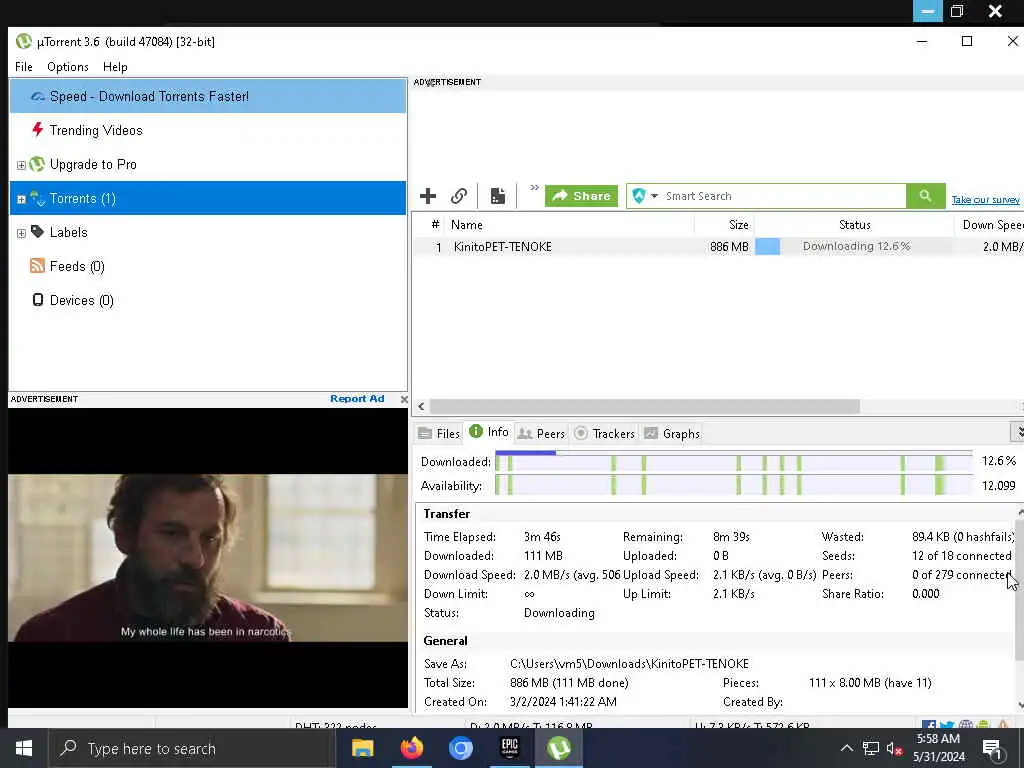Screen dimensions: 1024x768
Task: Open the Windows Start menu
Action: [x=24, y=748]
